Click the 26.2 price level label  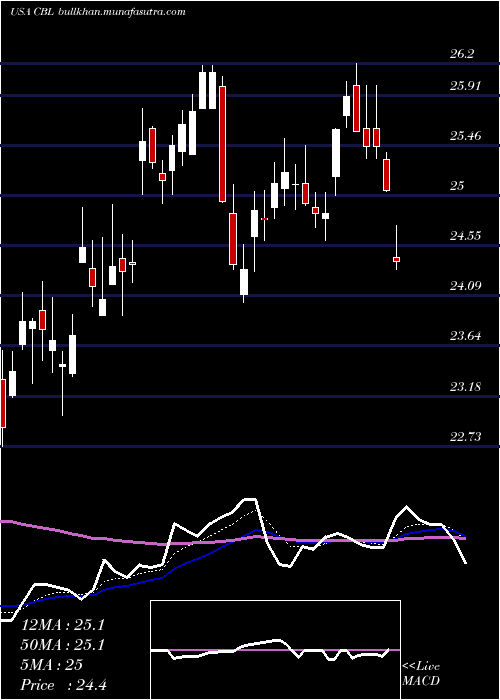462,54
